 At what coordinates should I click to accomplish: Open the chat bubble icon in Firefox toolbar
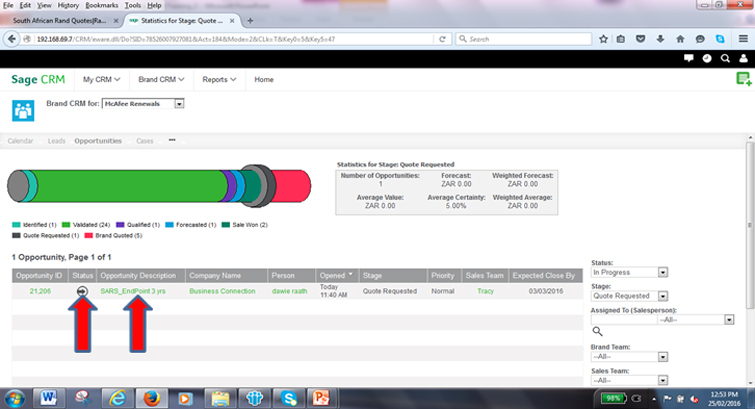(700, 39)
